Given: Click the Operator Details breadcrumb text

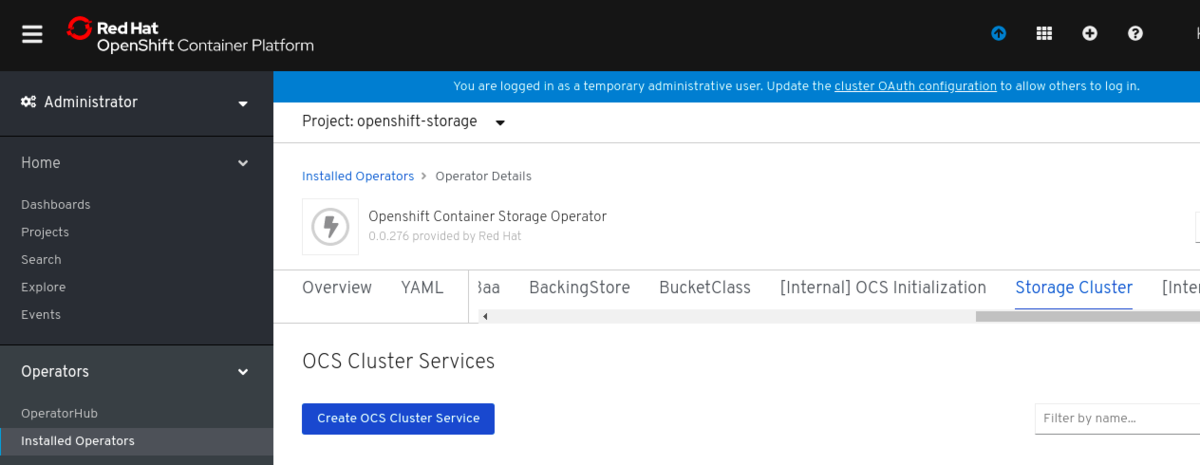Looking at the screenshot, I should click(483, 176).
